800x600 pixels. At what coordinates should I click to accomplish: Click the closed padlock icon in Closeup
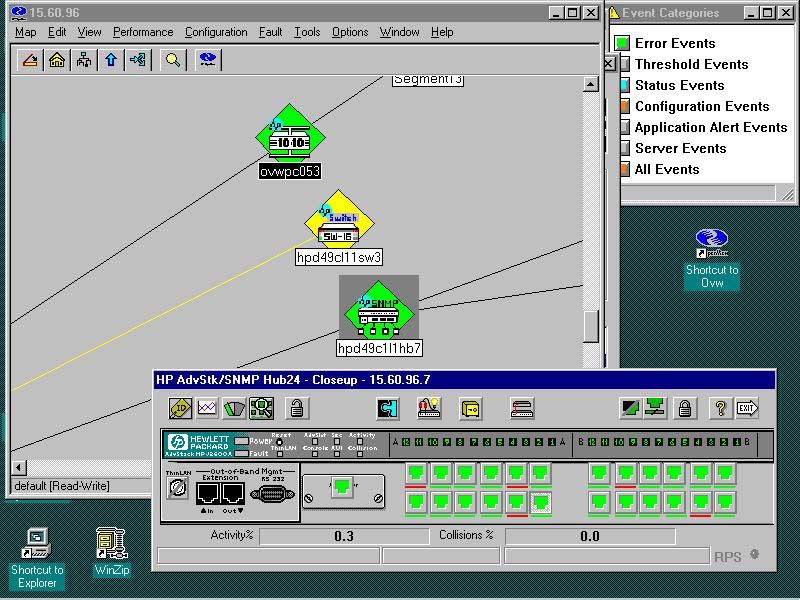point(685,408)
